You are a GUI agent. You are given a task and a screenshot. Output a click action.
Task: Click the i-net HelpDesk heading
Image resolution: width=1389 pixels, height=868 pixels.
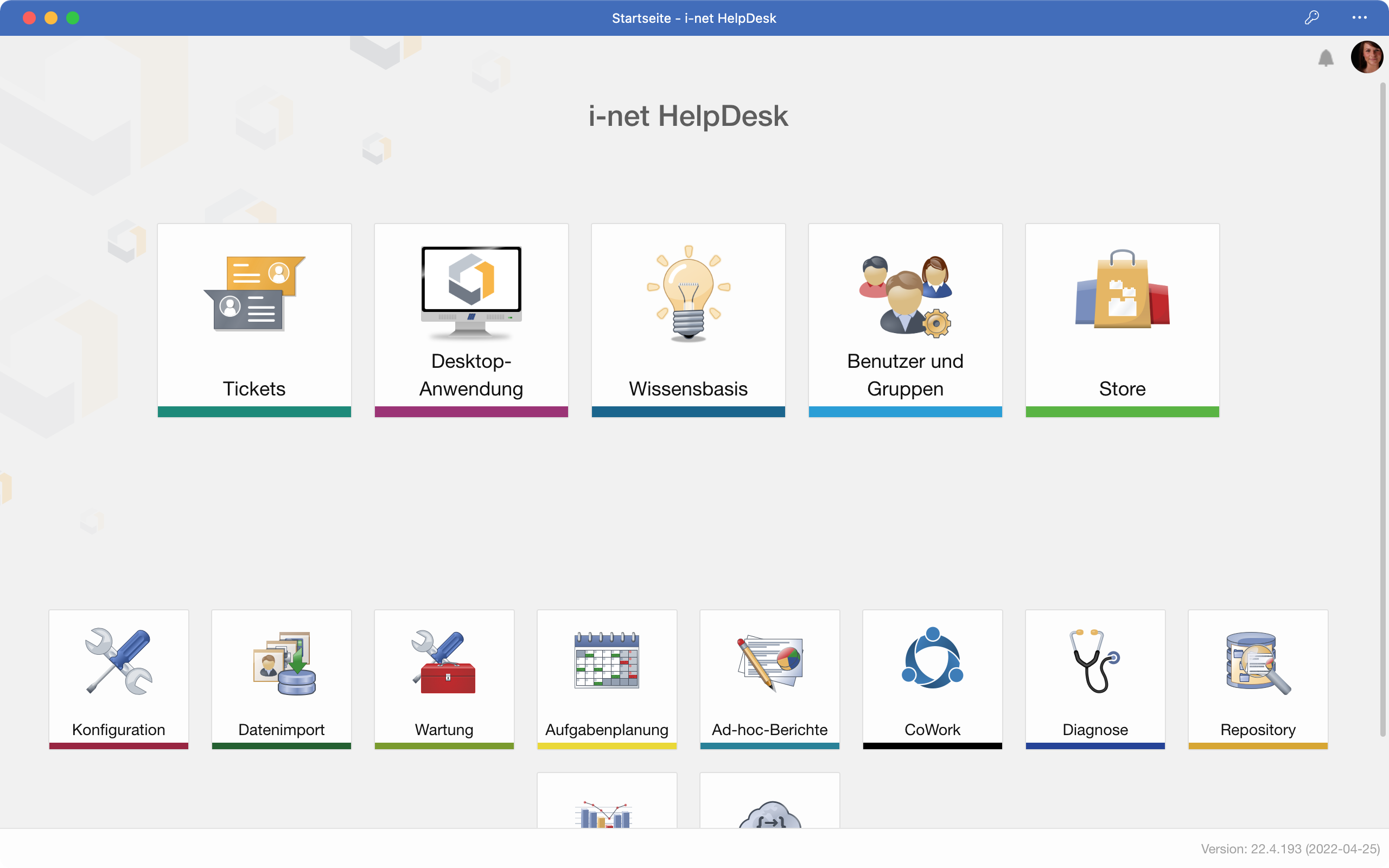pos(688,116)
